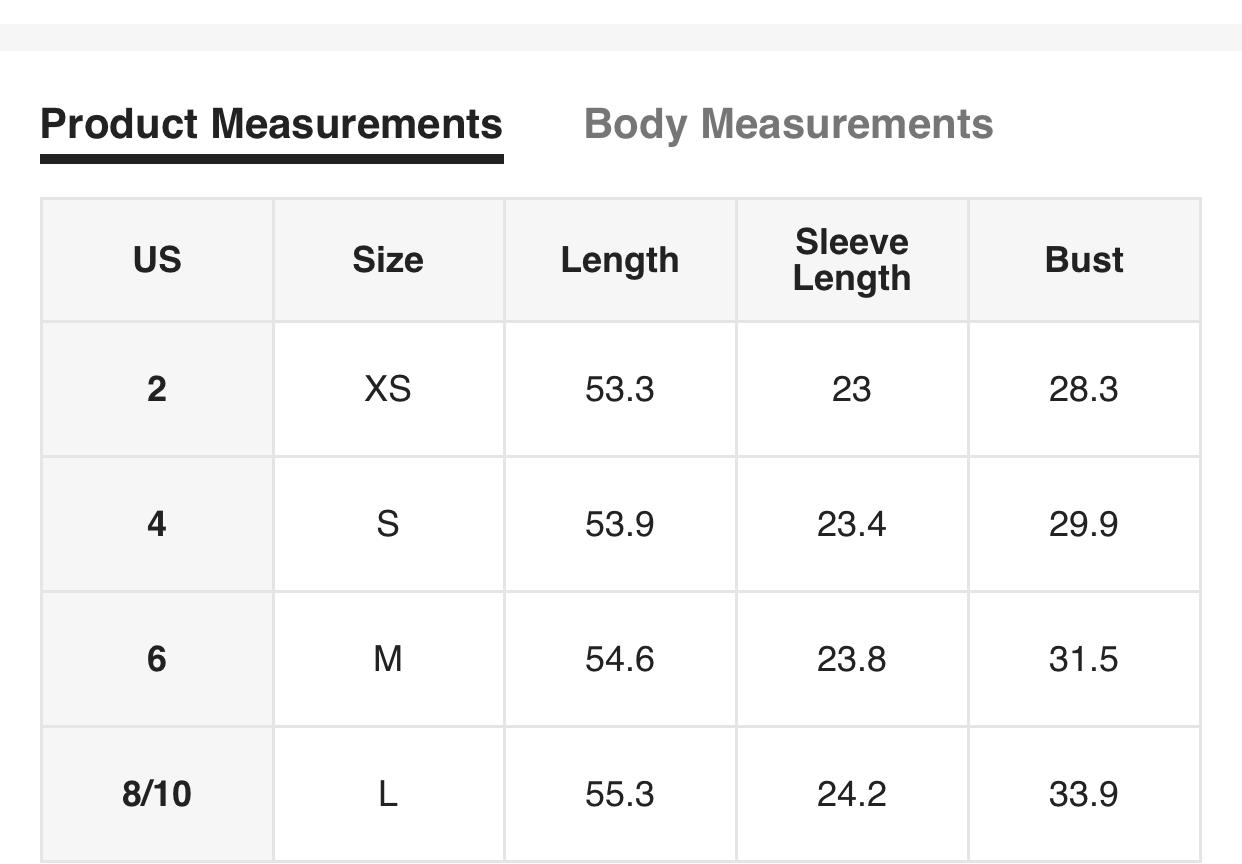Viewport: 1242px width, 864px height.
Task: Click the 54.6 length value for M
Action: [620, 659]
